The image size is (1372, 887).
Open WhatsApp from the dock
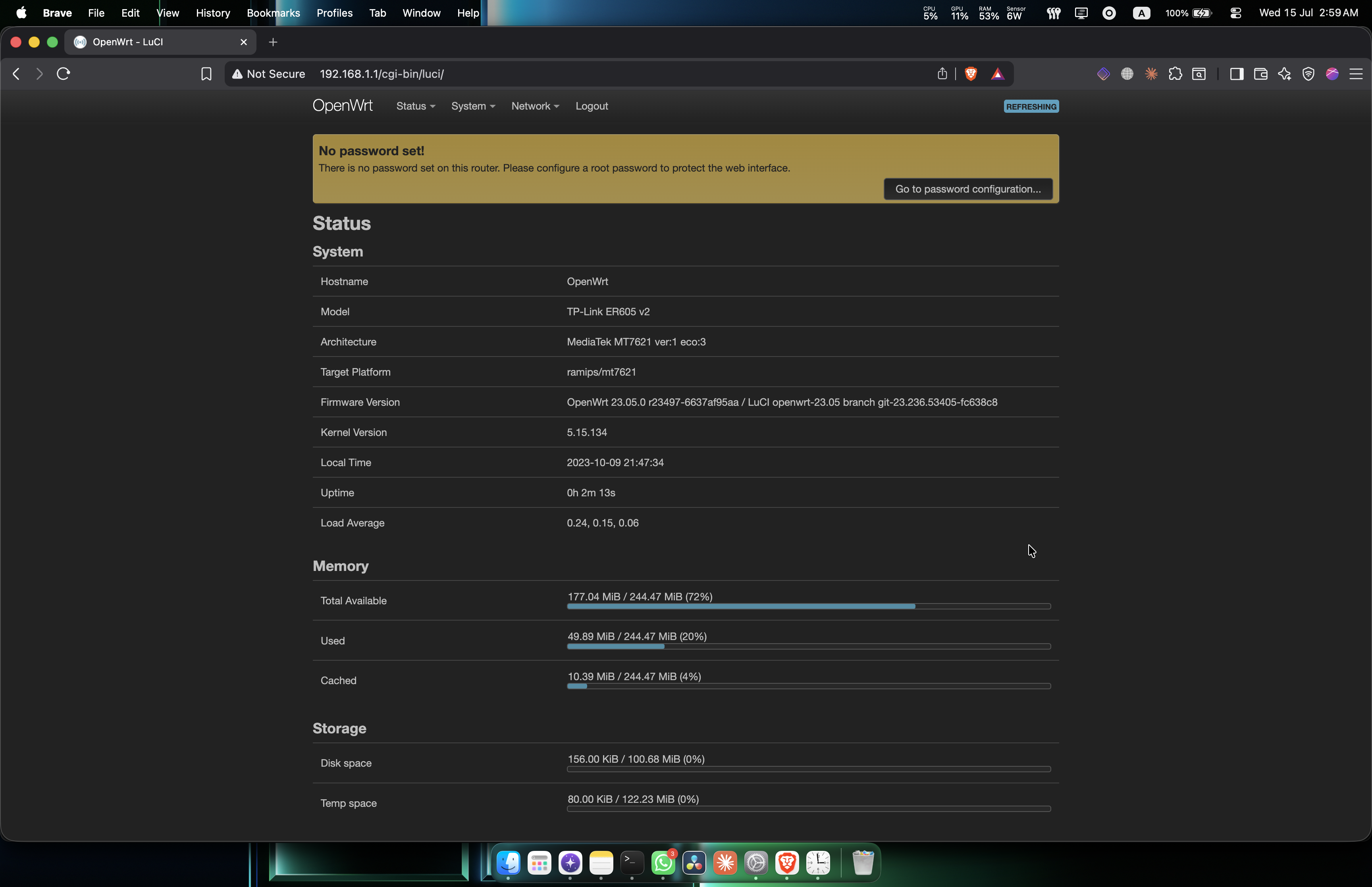663,862
